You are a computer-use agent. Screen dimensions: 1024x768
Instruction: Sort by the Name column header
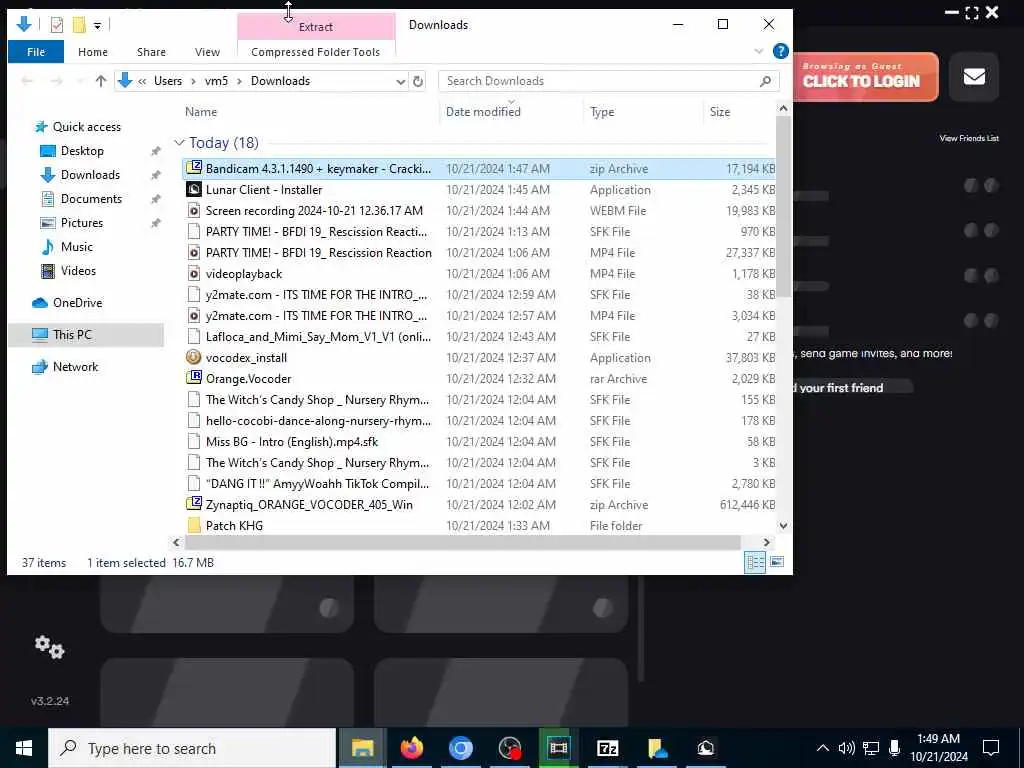point(200,112)
